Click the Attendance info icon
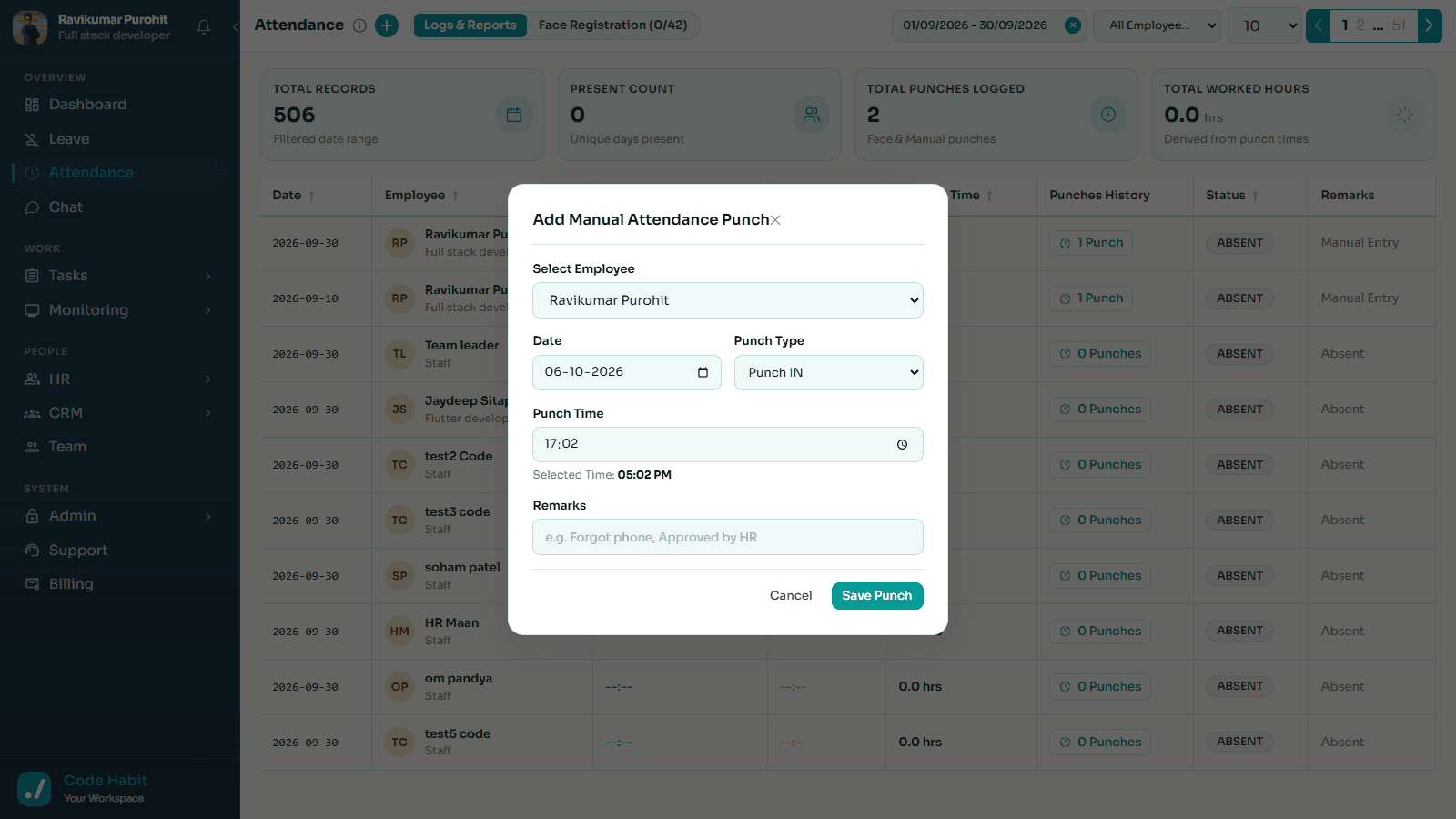This screenshot has width=1456, height=819. (x=359, y=25)
